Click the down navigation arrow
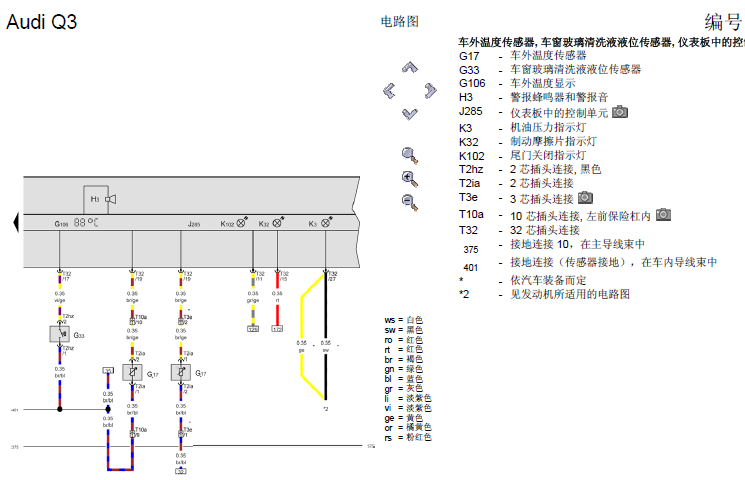745x480 pixels. [410, 114]
